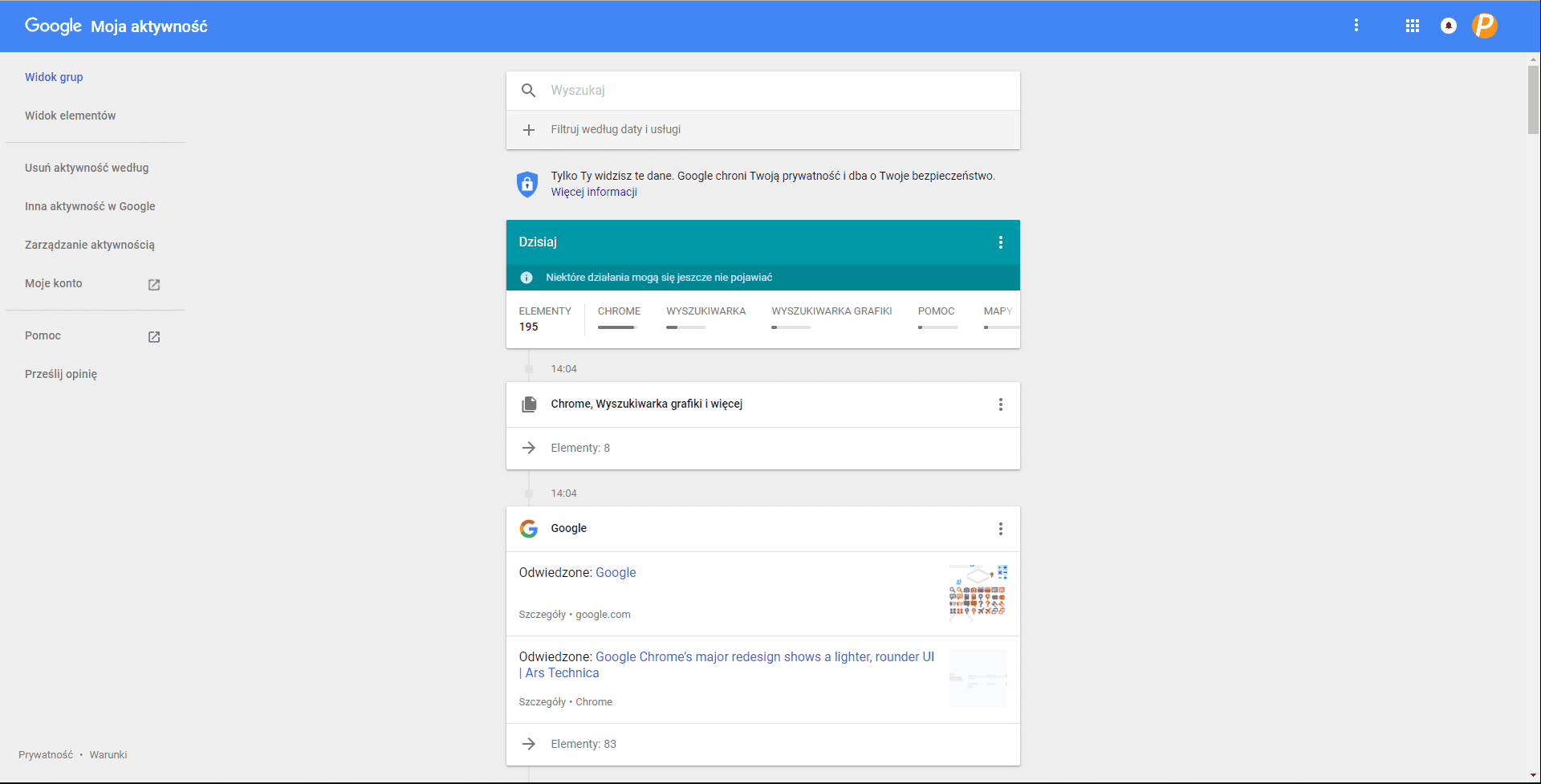Click the info icon in Dzisiaj banner
Screen dimensions: 1541x784
pos(527,278)
